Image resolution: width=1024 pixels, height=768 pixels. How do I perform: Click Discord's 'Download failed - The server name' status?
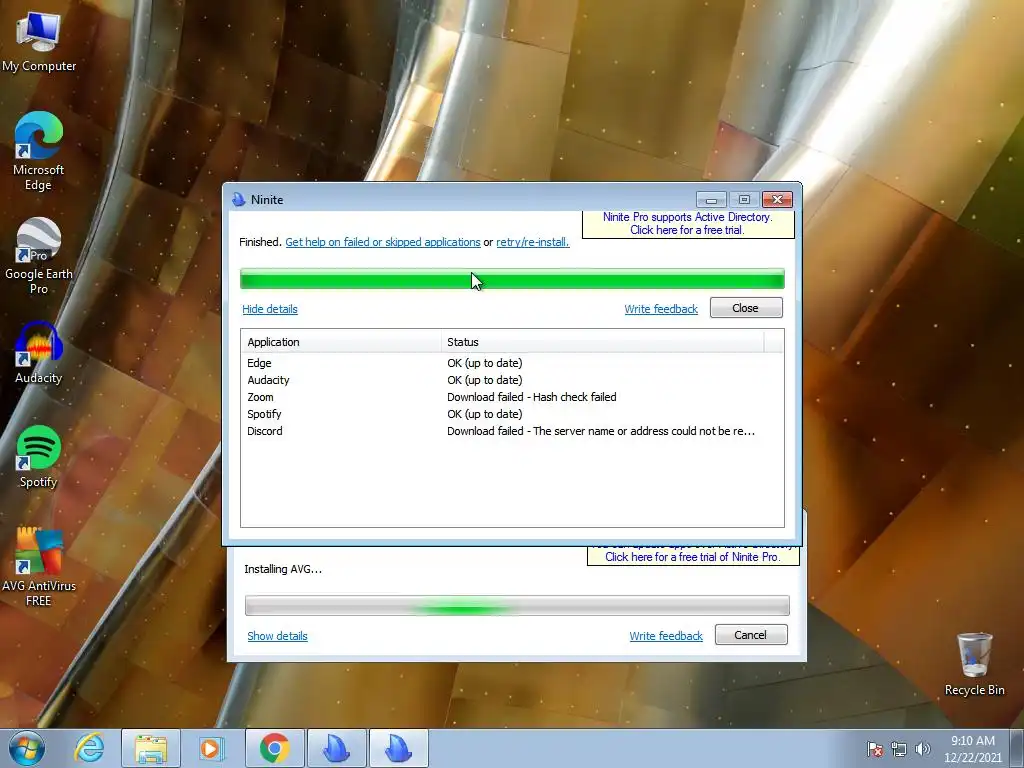(x=601, y=431)
